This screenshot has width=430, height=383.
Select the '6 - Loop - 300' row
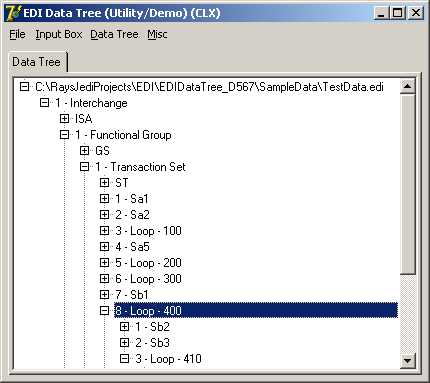pyautogui.click(x=148, y=279)
